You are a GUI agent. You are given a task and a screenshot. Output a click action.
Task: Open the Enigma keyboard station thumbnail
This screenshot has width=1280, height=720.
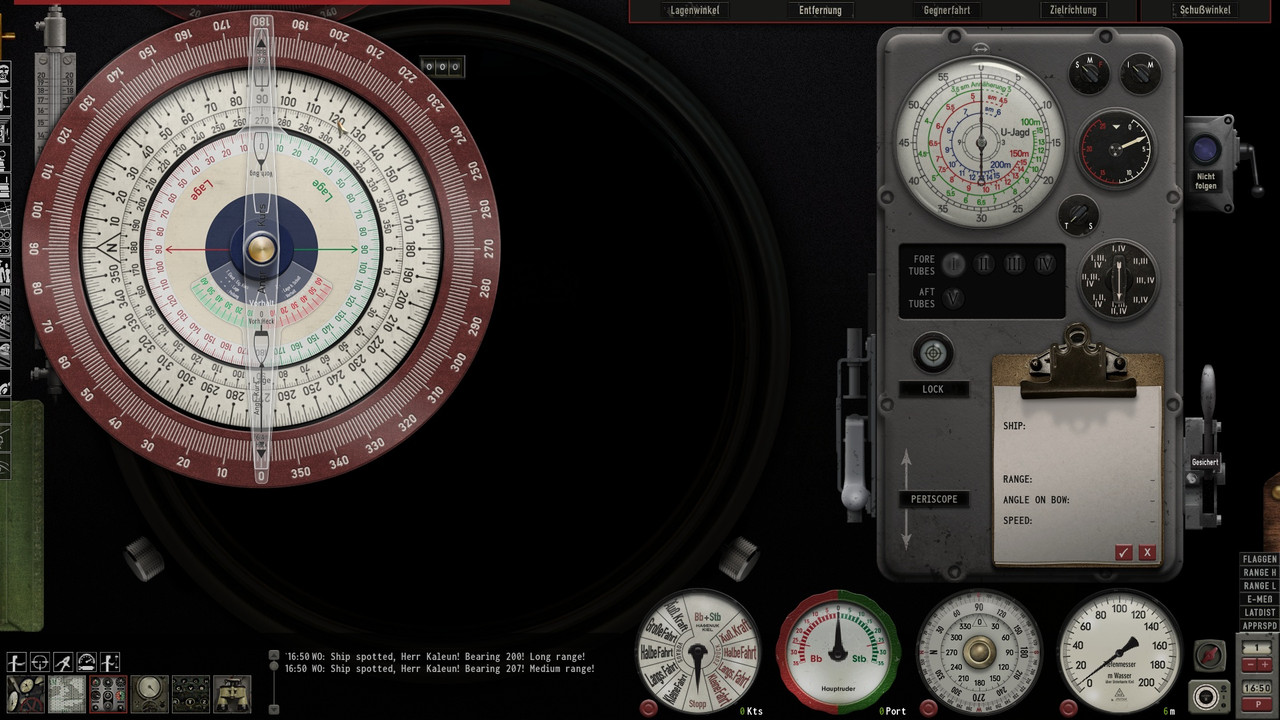(191, 694)
